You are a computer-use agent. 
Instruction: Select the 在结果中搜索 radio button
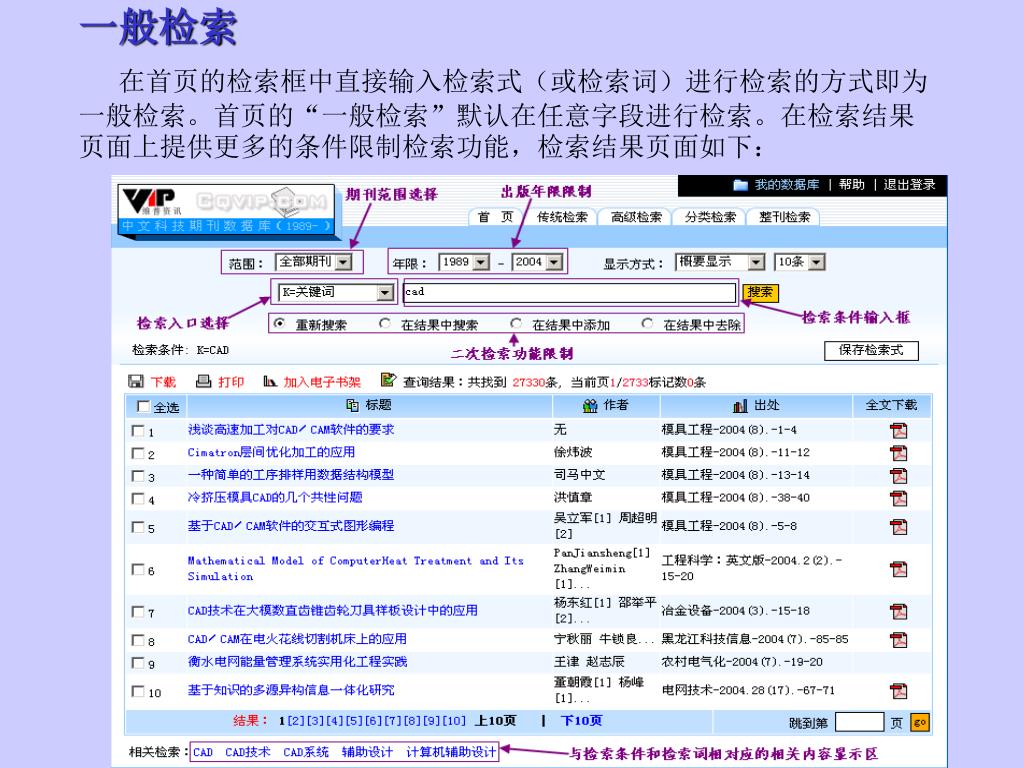[x=385, y=323]
